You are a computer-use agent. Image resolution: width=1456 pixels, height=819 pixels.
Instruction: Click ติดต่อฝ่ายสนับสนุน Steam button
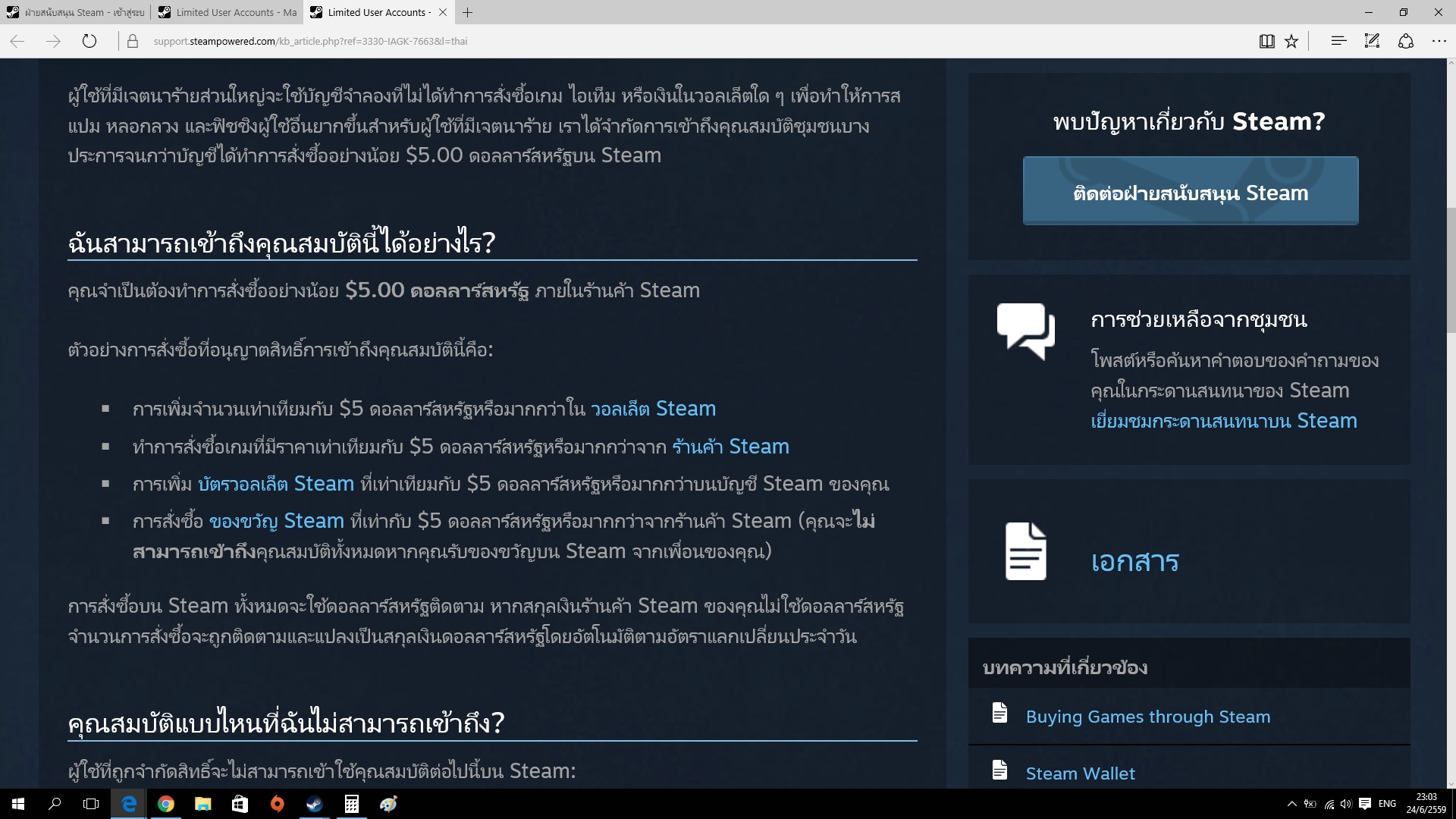point(1191,191)
